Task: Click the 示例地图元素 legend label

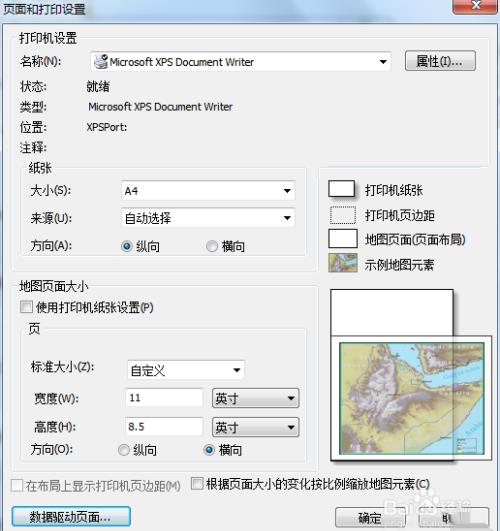Action: (399, 265)
